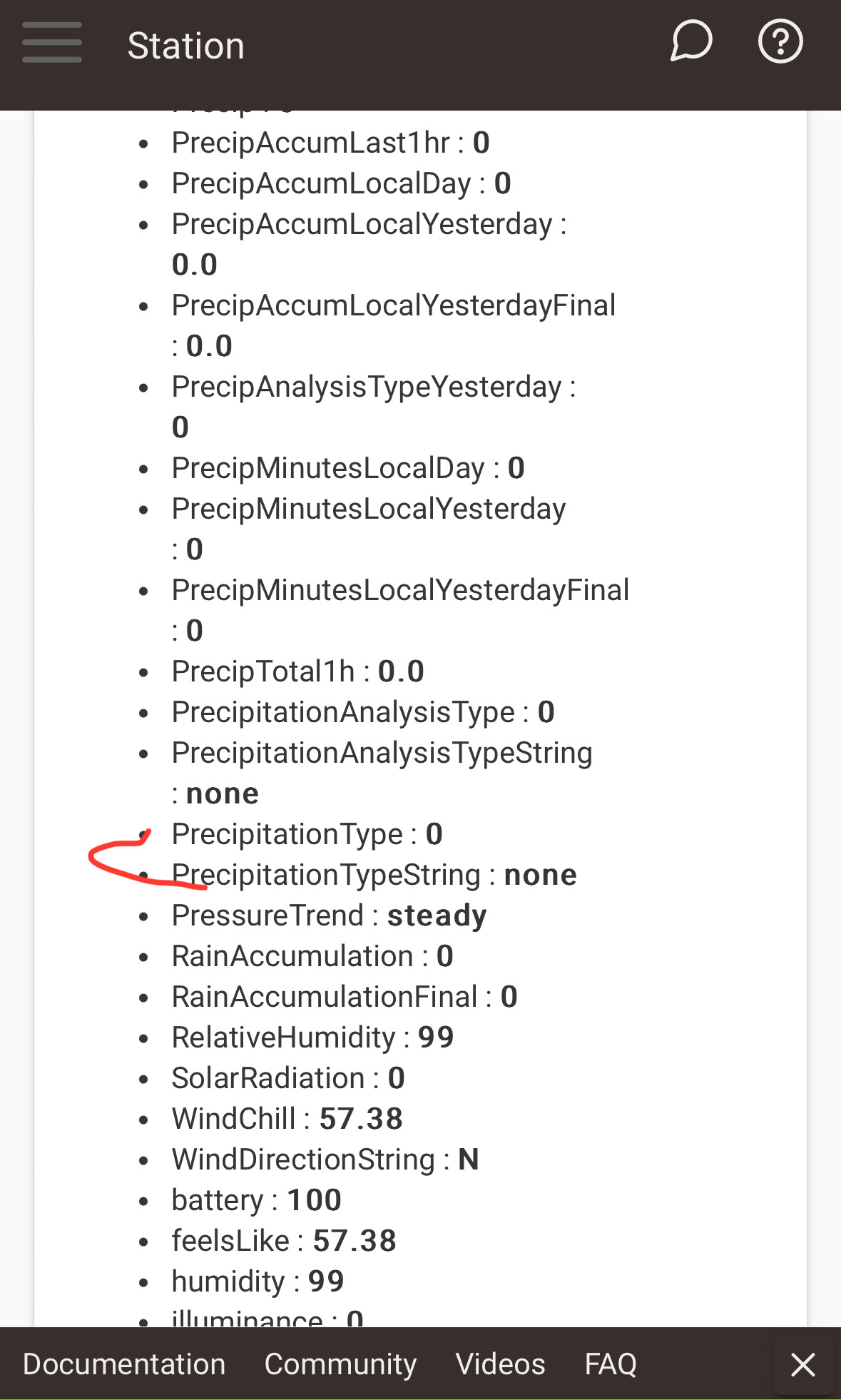Tap the Station page title
This screenshot has height=1400, width=841.
coord(185,46)
